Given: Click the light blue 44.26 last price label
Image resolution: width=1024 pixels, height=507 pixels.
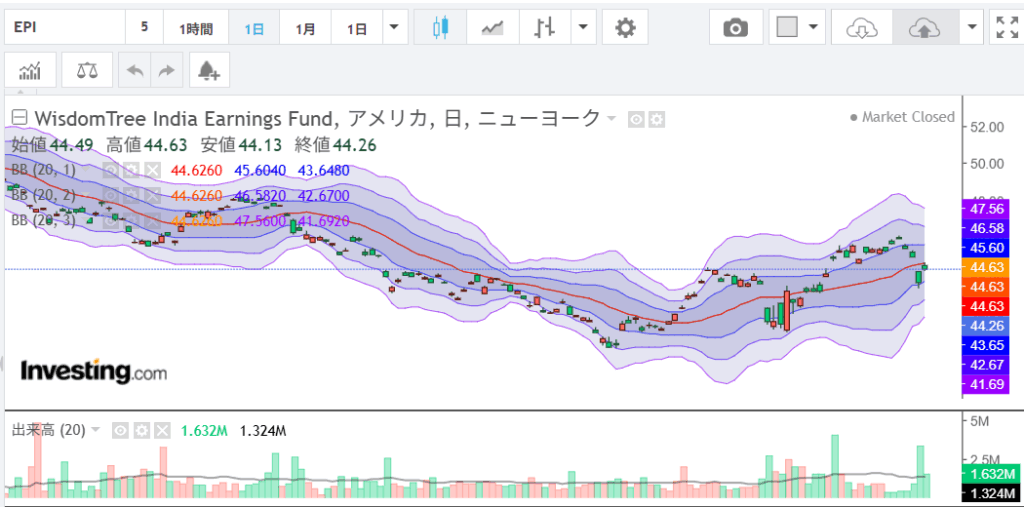Looking at the screenshot, I should 987,325.
